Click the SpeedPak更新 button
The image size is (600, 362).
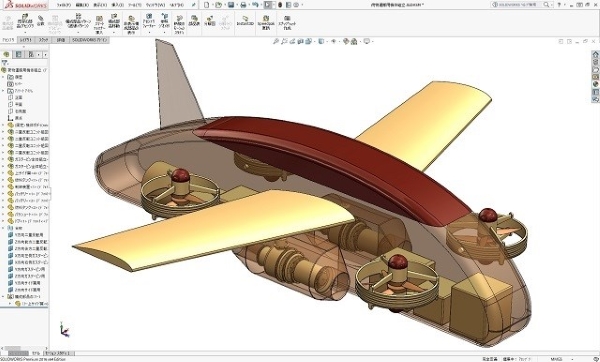point(266,22)
